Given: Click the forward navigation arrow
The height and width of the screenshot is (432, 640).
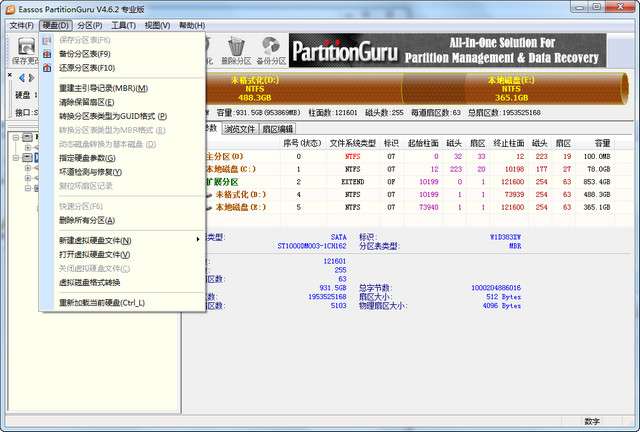Looking at the screenshot, I should pyautogui.click(x=31, y=78).
